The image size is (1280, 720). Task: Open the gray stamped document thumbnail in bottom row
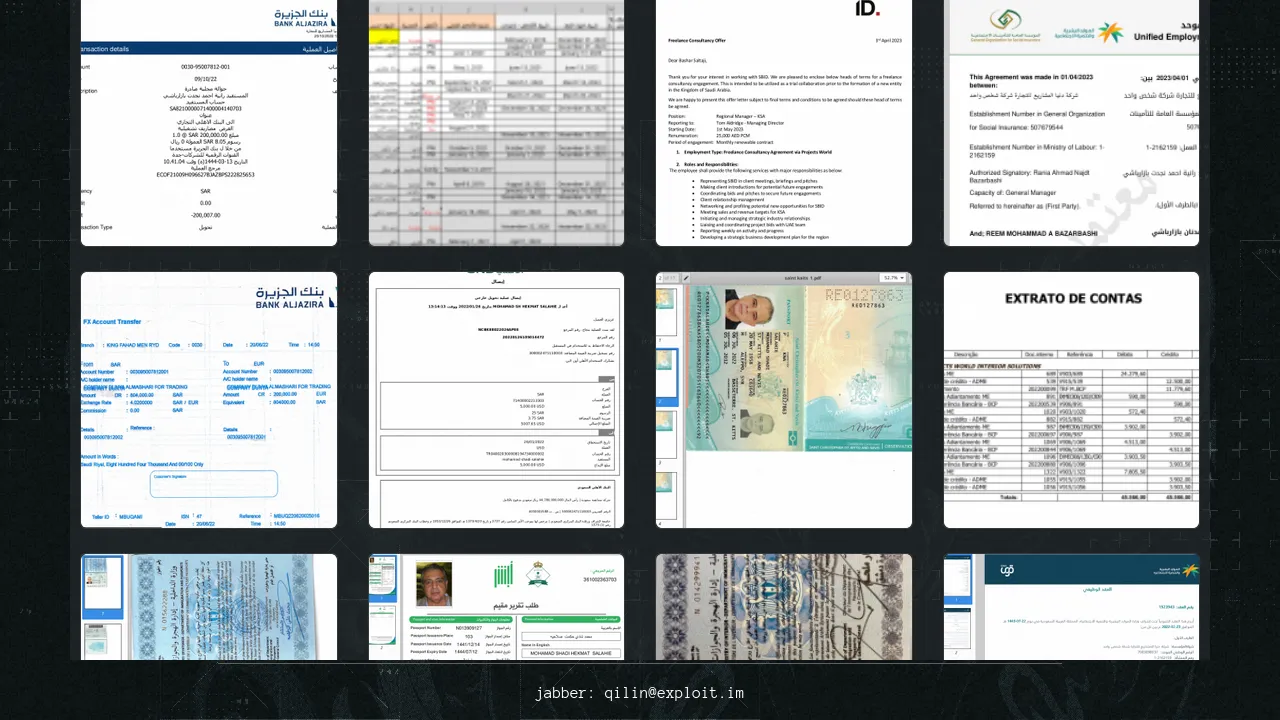(783, 607)
